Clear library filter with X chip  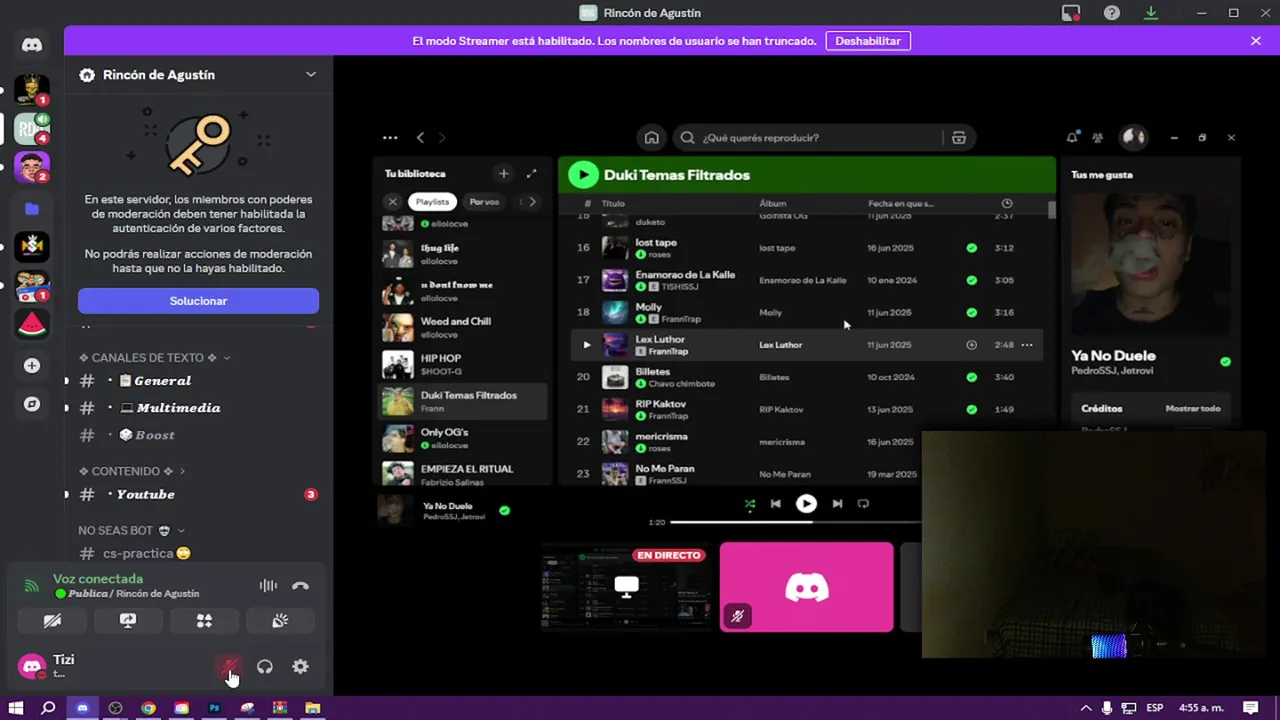click(392, 202)
